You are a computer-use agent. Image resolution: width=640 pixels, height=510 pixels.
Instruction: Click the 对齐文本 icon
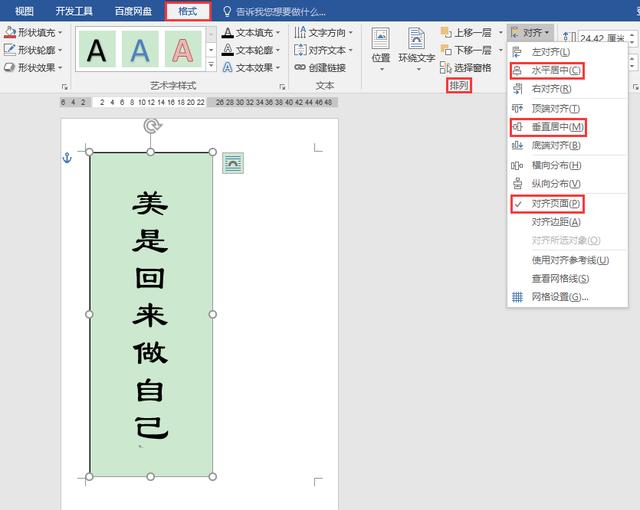click(x=300, y=50)
